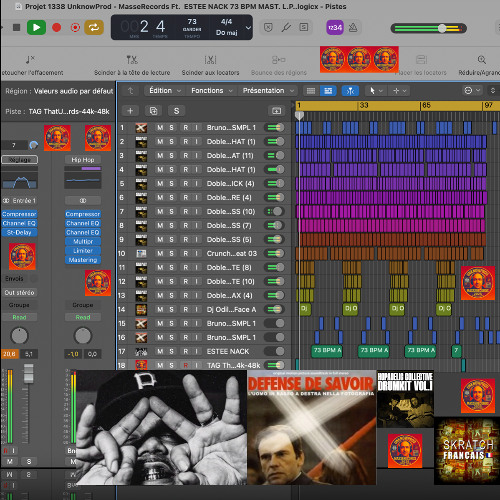This screenshot has height=500, width=500.
Task: Click Bounce des régions tool
Action: click(x=279, y=65)
